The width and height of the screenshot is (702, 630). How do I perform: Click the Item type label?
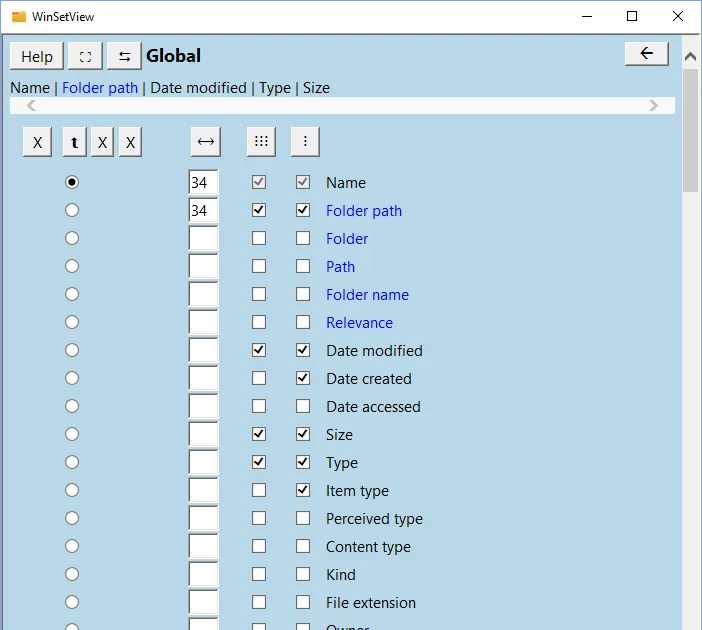tap(357, 491)
